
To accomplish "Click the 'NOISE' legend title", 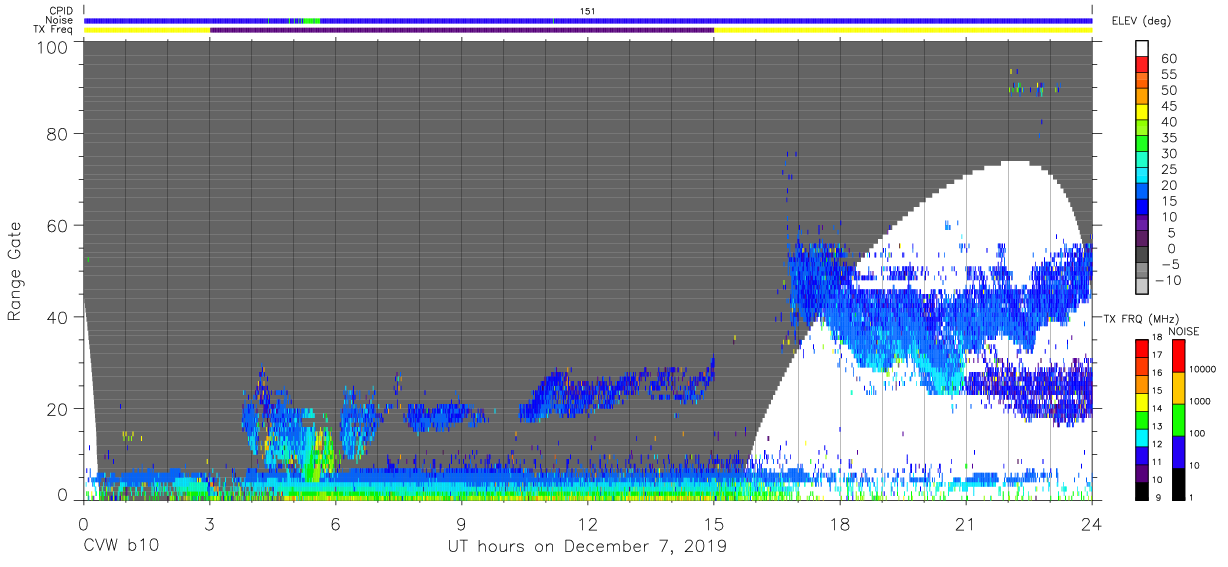I will (1184, 331).
